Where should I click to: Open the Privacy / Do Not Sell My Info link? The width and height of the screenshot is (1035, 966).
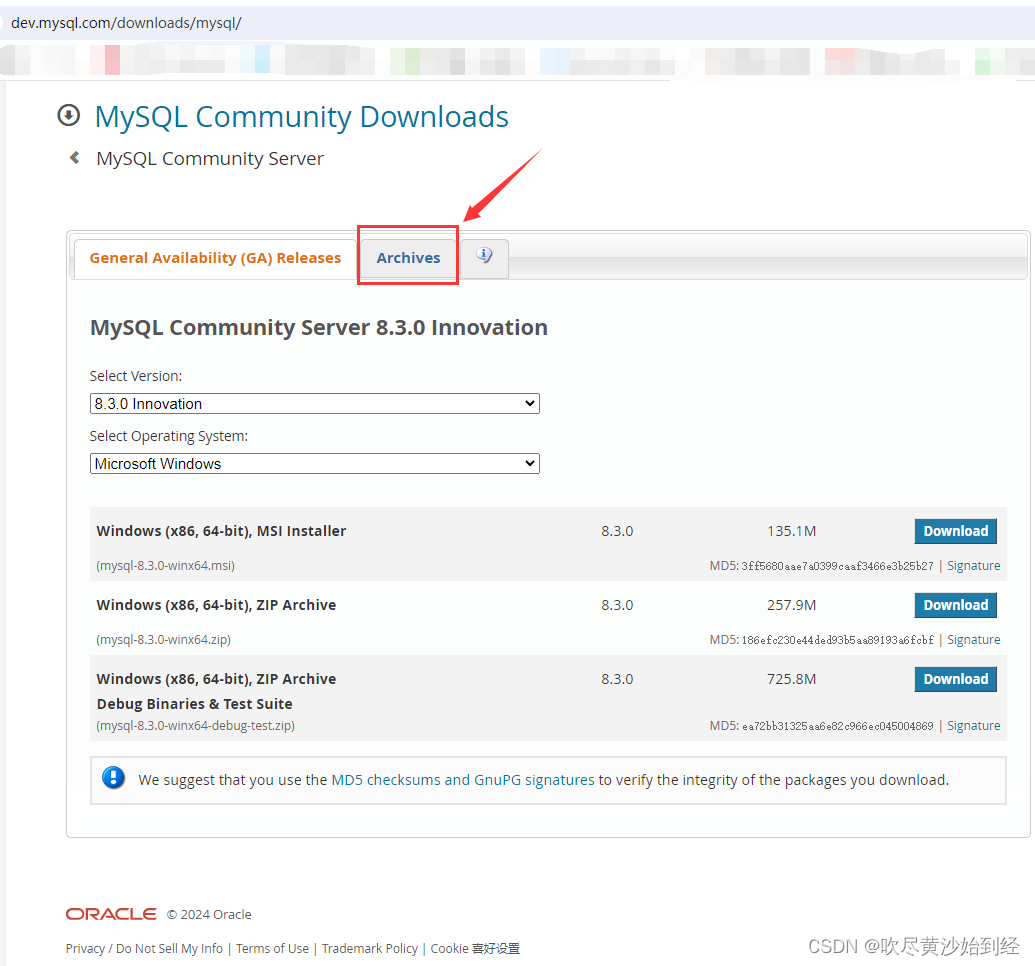coord(144,948)
